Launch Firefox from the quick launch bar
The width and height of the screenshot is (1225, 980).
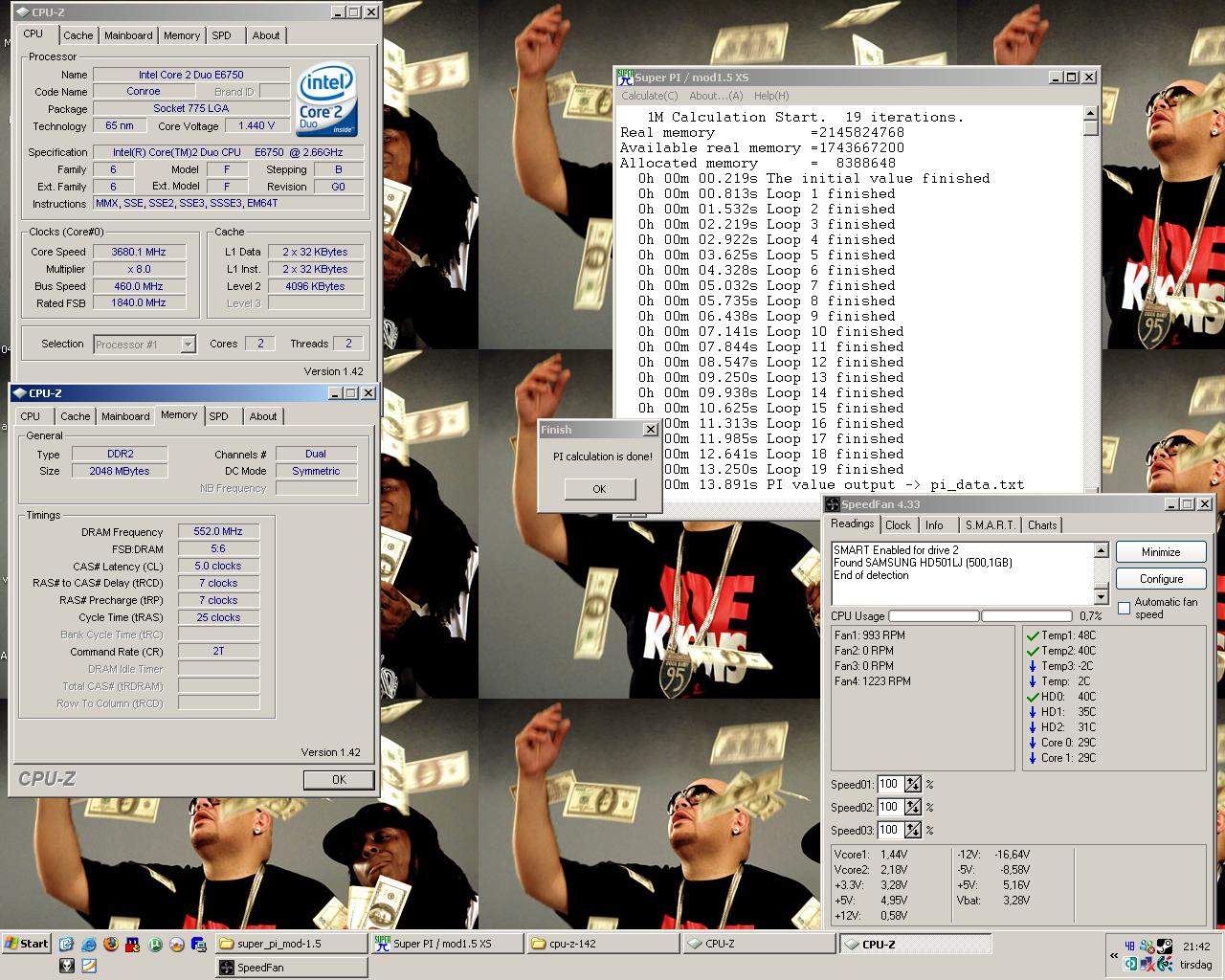tap(110, 944)
